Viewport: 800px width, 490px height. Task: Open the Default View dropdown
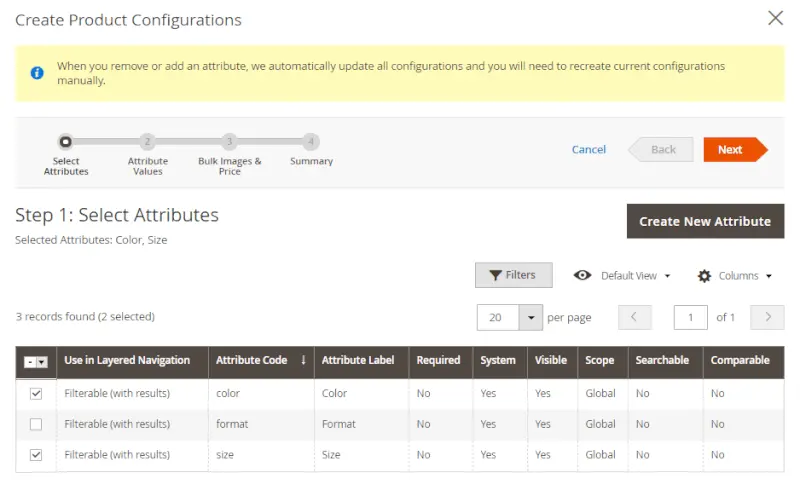click(x=621, y=276)
